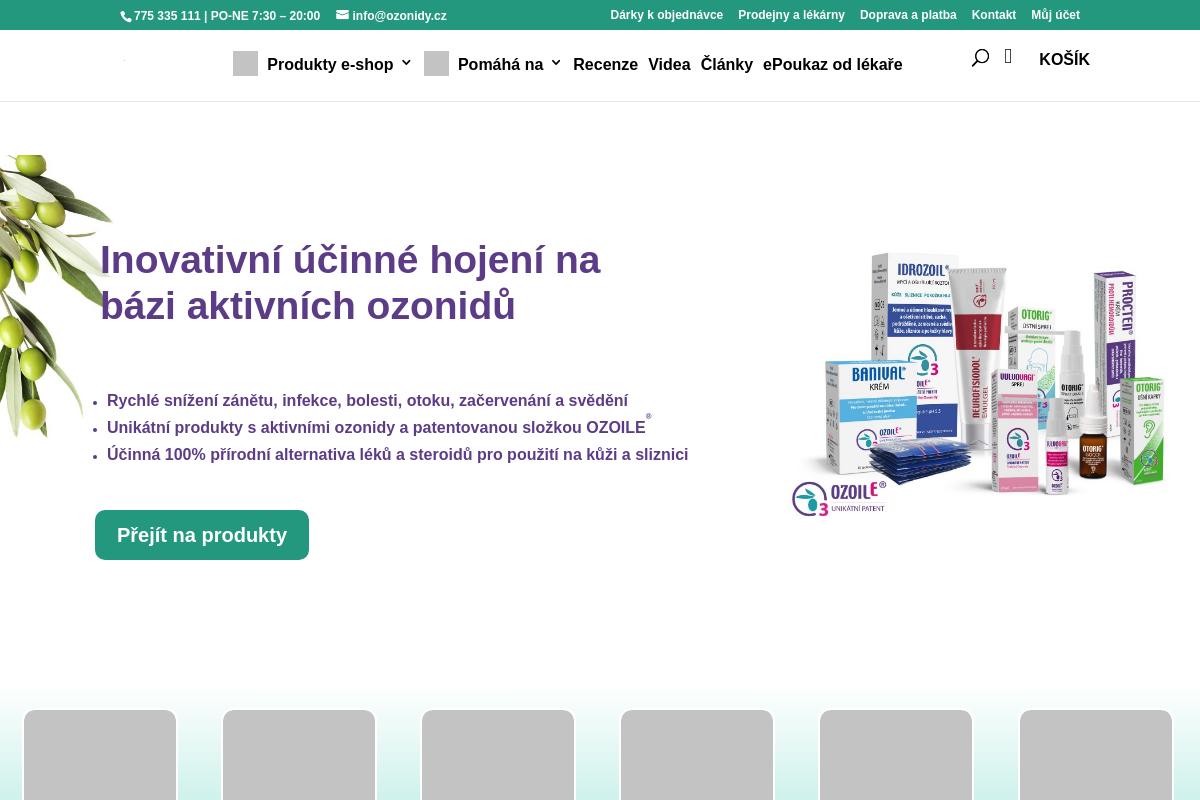
Task: Expand the Pomáhá na chevron
Action: (x=556, y=63)
